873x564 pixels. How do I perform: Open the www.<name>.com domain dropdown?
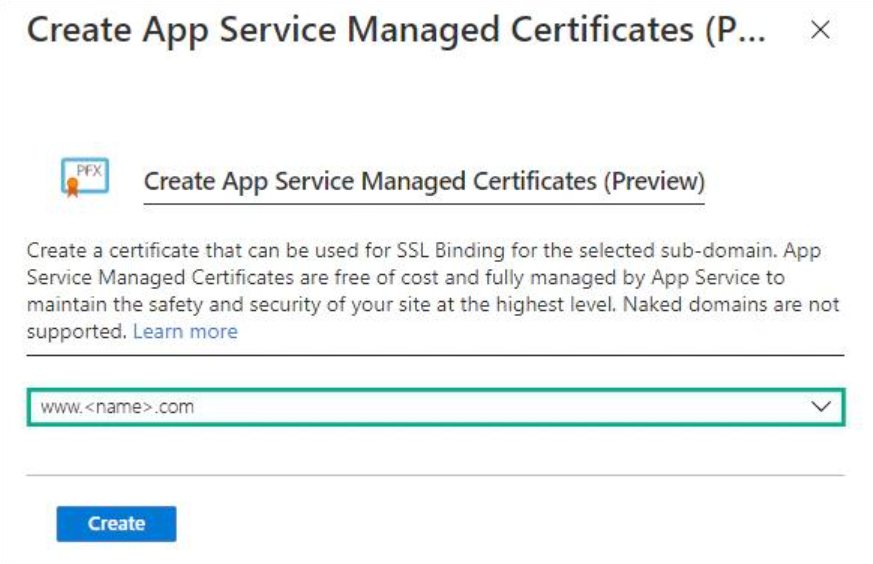(436, 407)
